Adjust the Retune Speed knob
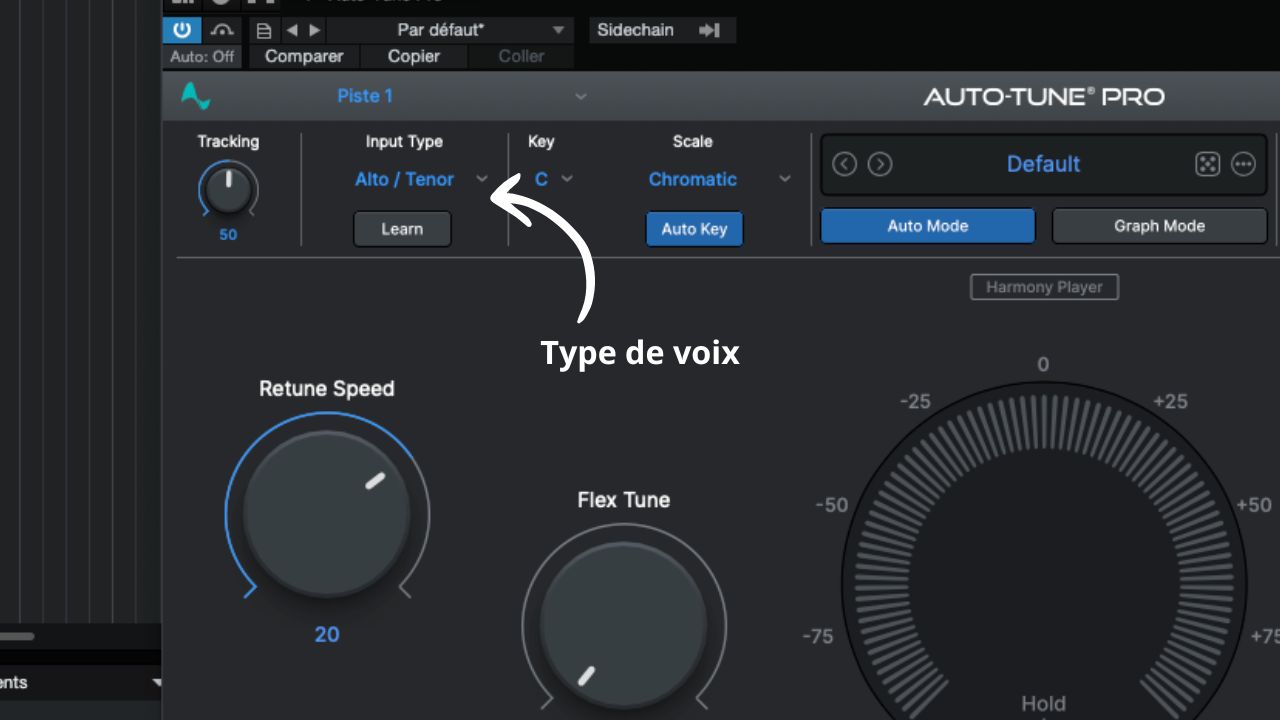Image resolution: width=1280 pixels, height=720 pixels. 327,514
